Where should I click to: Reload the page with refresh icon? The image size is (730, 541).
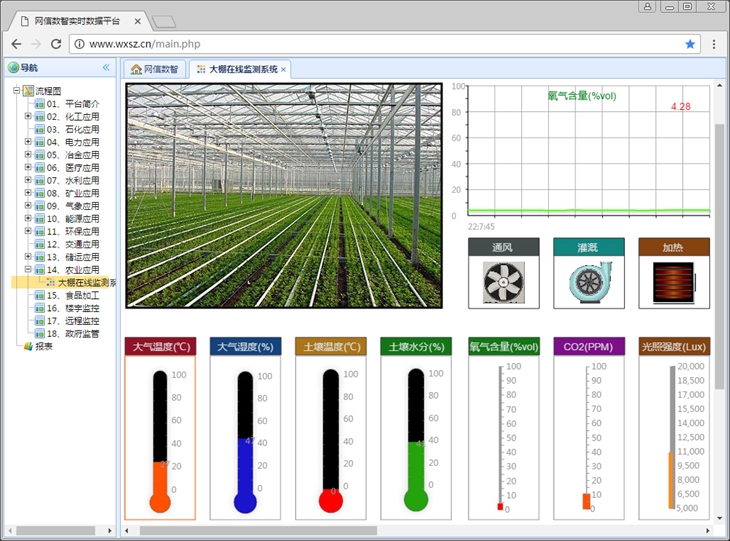pos(56,44)
